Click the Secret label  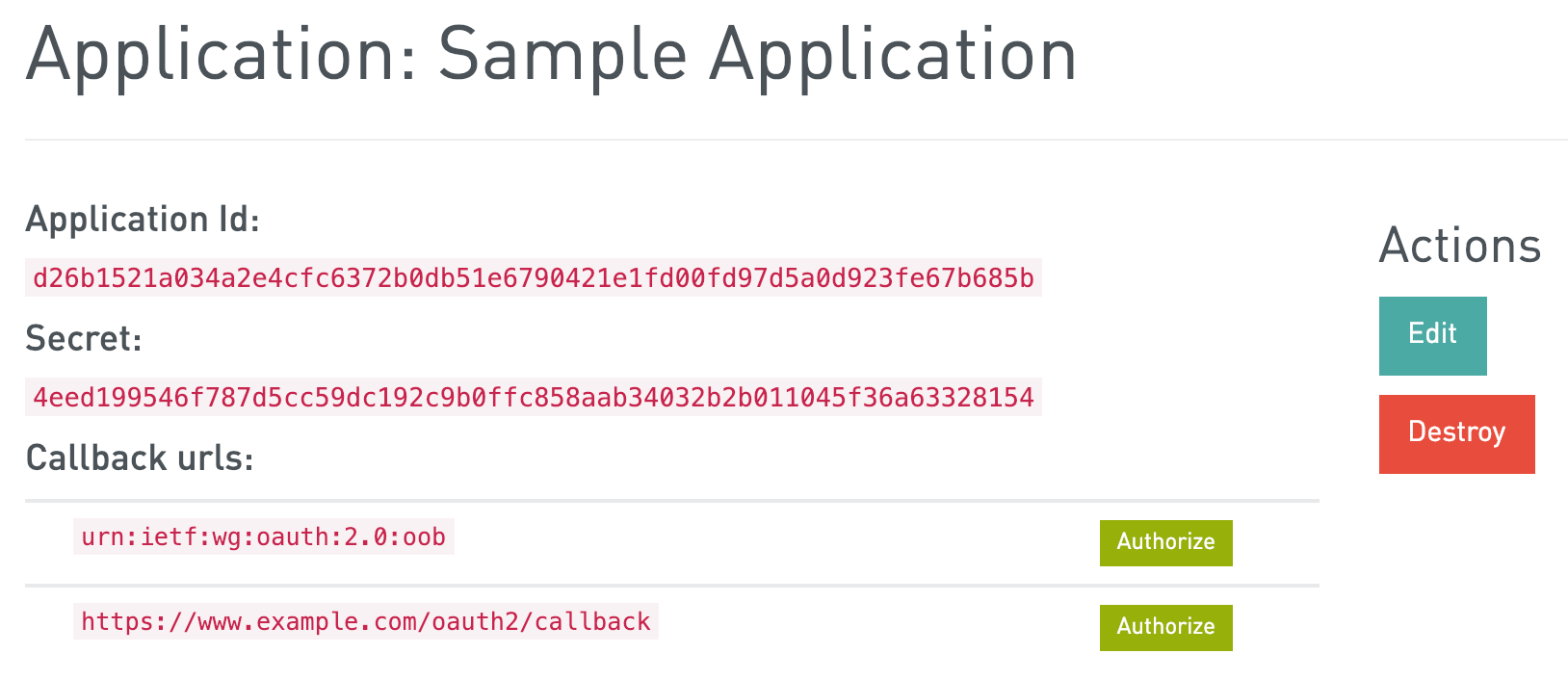(x=85, y=340)
